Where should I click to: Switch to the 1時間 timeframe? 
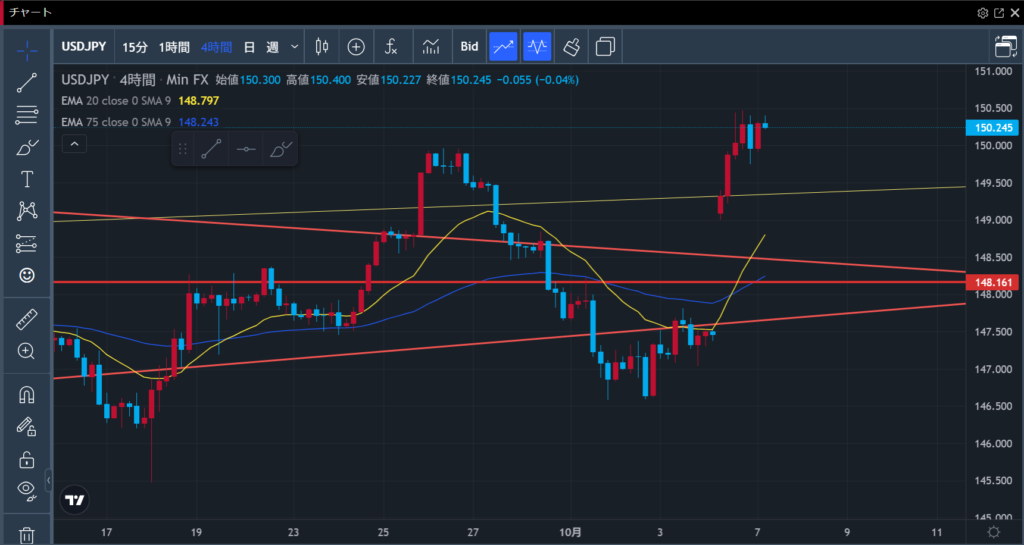tap(174, 46)
